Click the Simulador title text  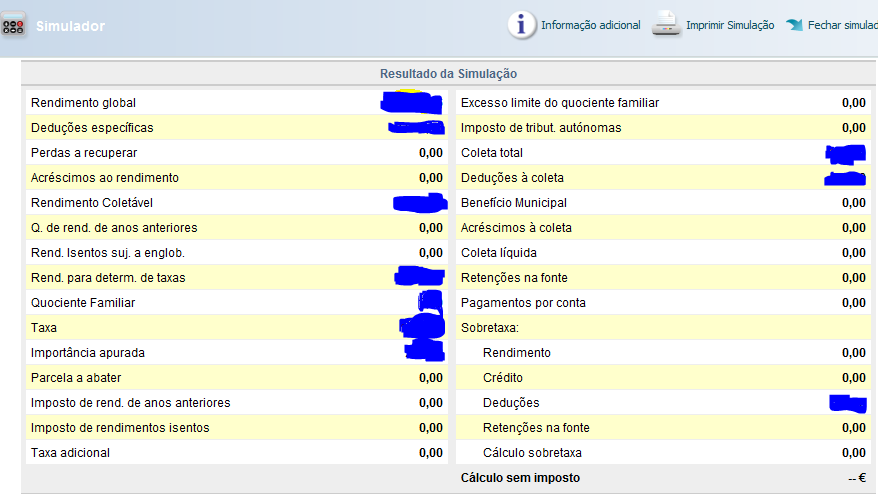pyautogui.click(x=70, y=26)
